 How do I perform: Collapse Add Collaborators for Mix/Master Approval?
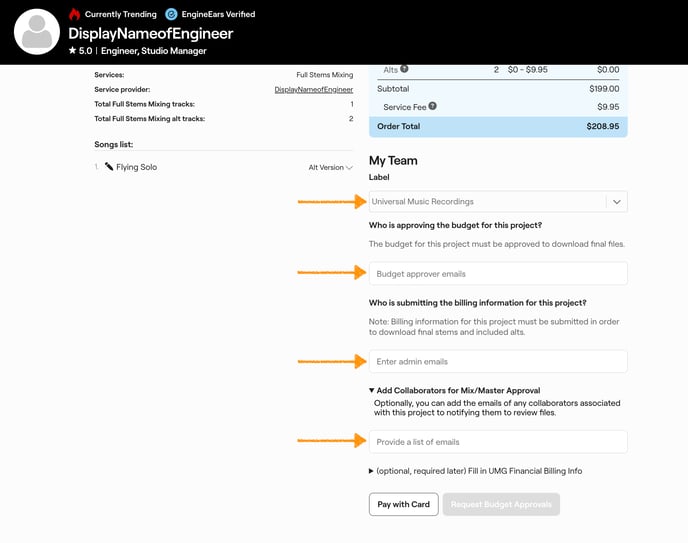[x=372, y=391]
